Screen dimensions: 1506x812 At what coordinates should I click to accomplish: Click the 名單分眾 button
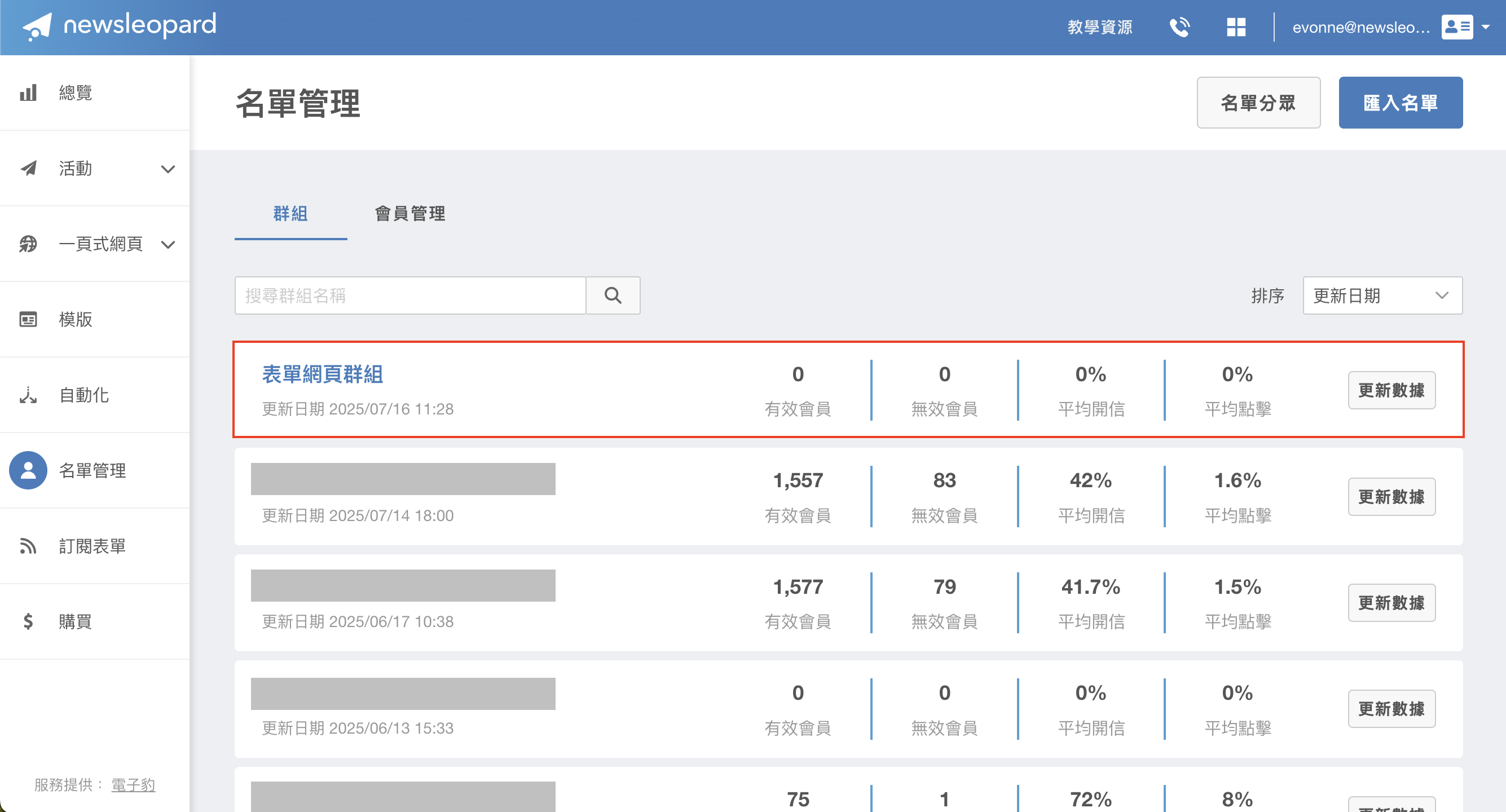tap(1258, 102)
